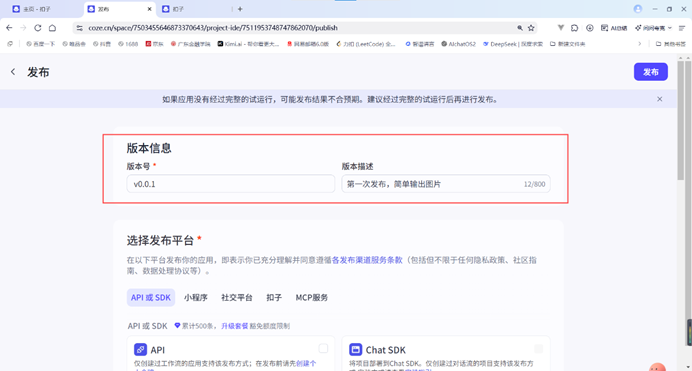692x371 pixels.
Task: Go back with the arrow beside 发布 title
Action: (x=13, y=72)
